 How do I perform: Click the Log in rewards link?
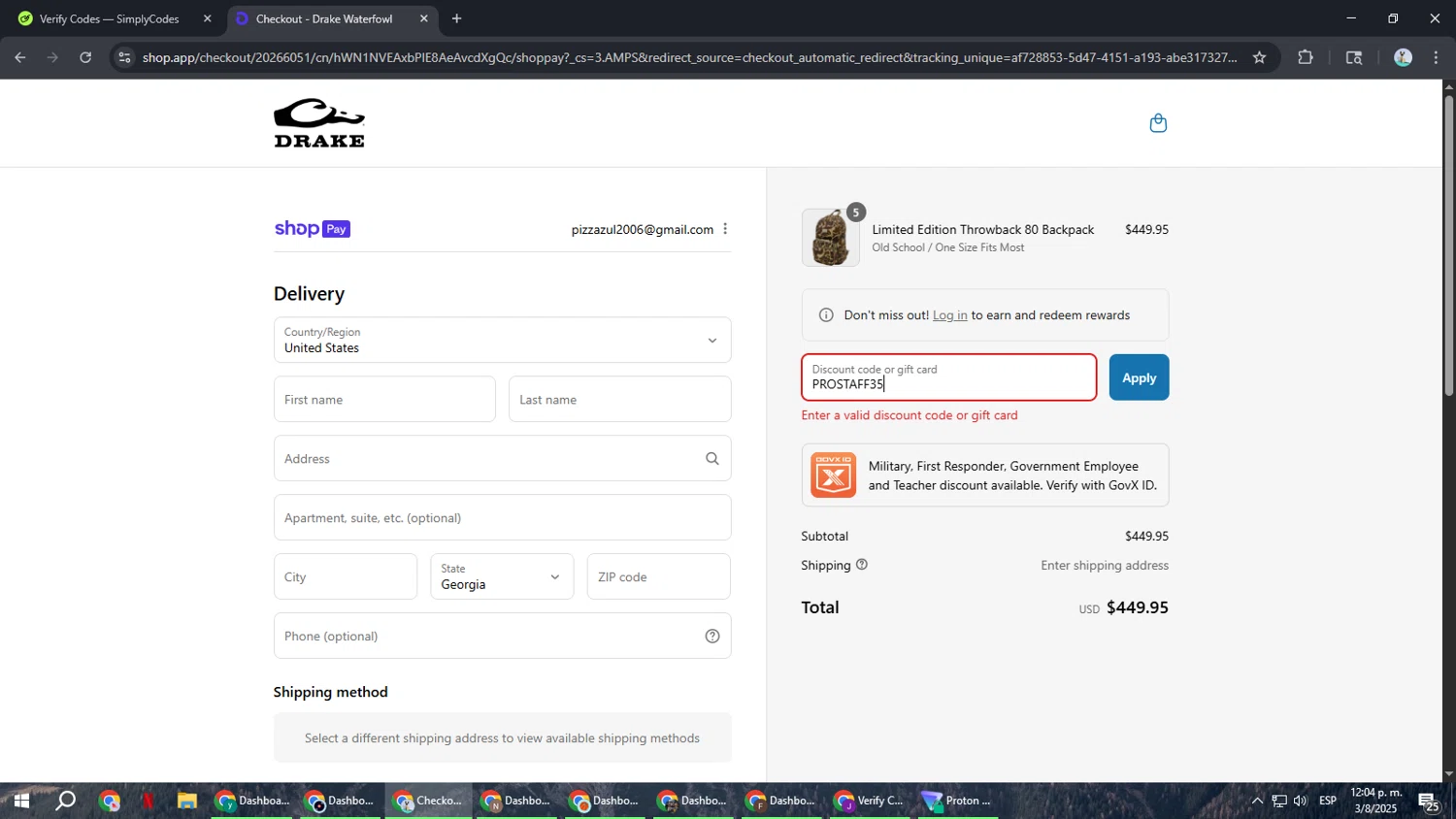[x=949, y=315]
